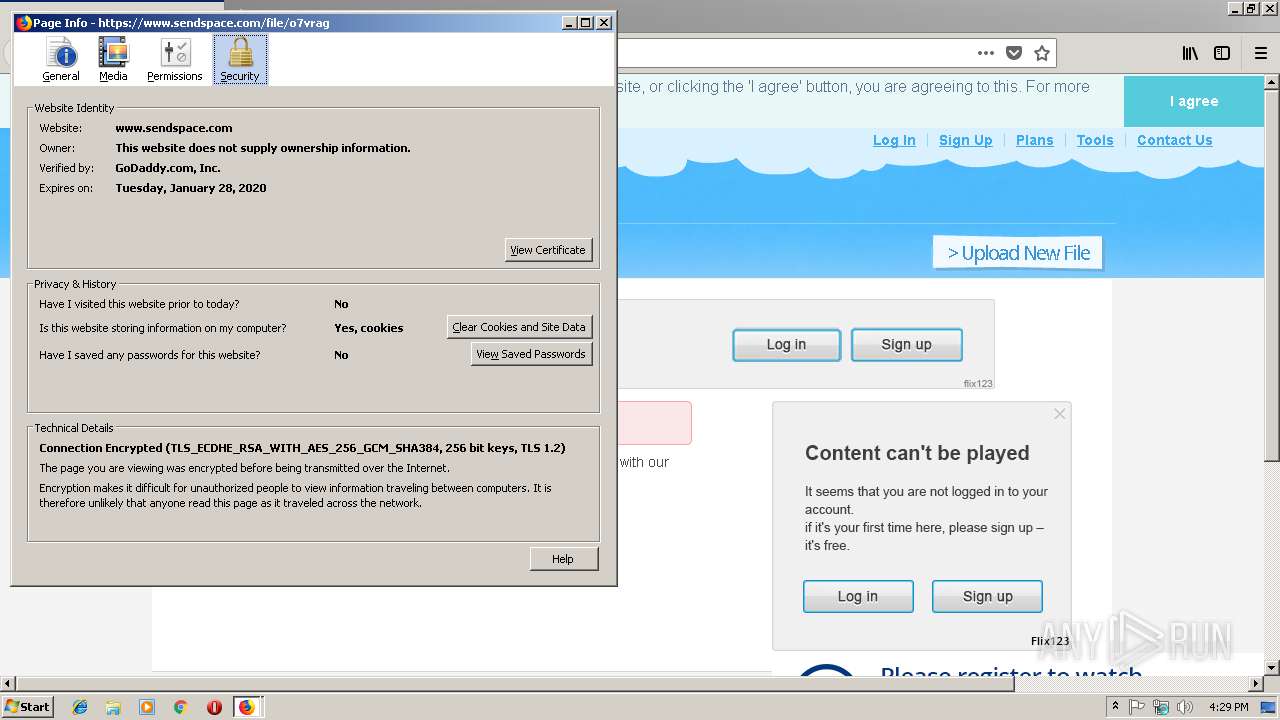Image resolution: width=1280 pixels, height=720 pixels.
Task: Open the Sign Up header link
Action: [965, 140]
